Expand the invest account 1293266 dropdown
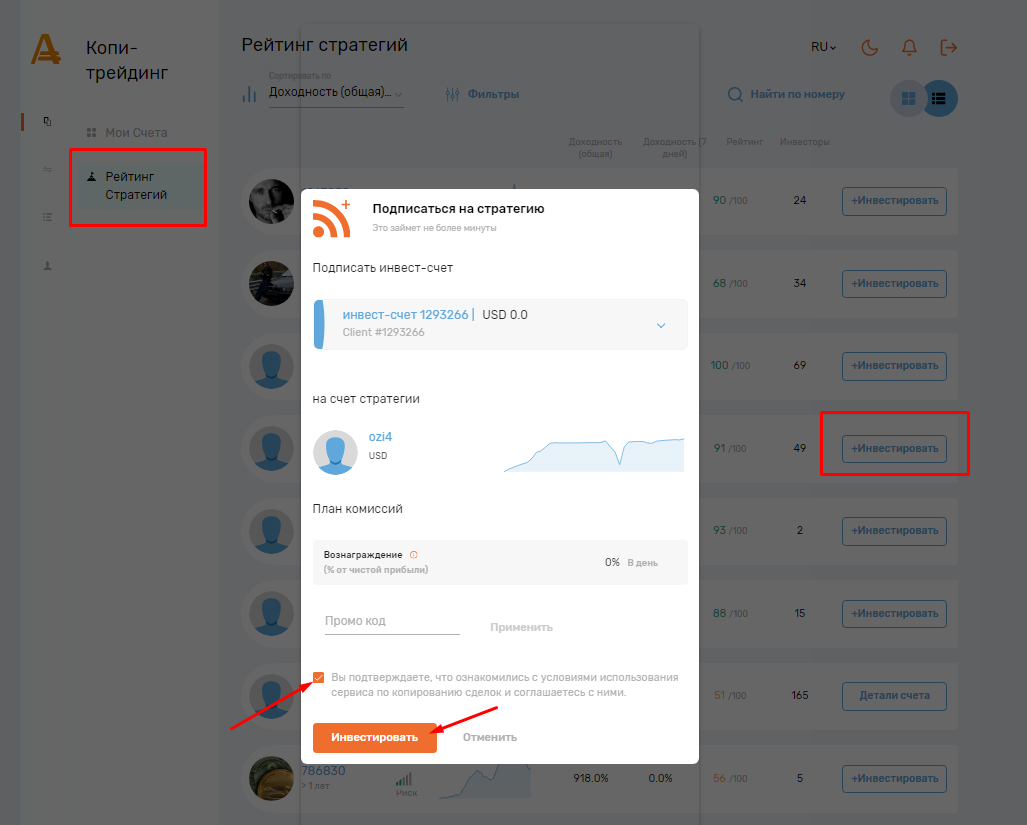The image size is (1027, 825). [x=660, y=325]
